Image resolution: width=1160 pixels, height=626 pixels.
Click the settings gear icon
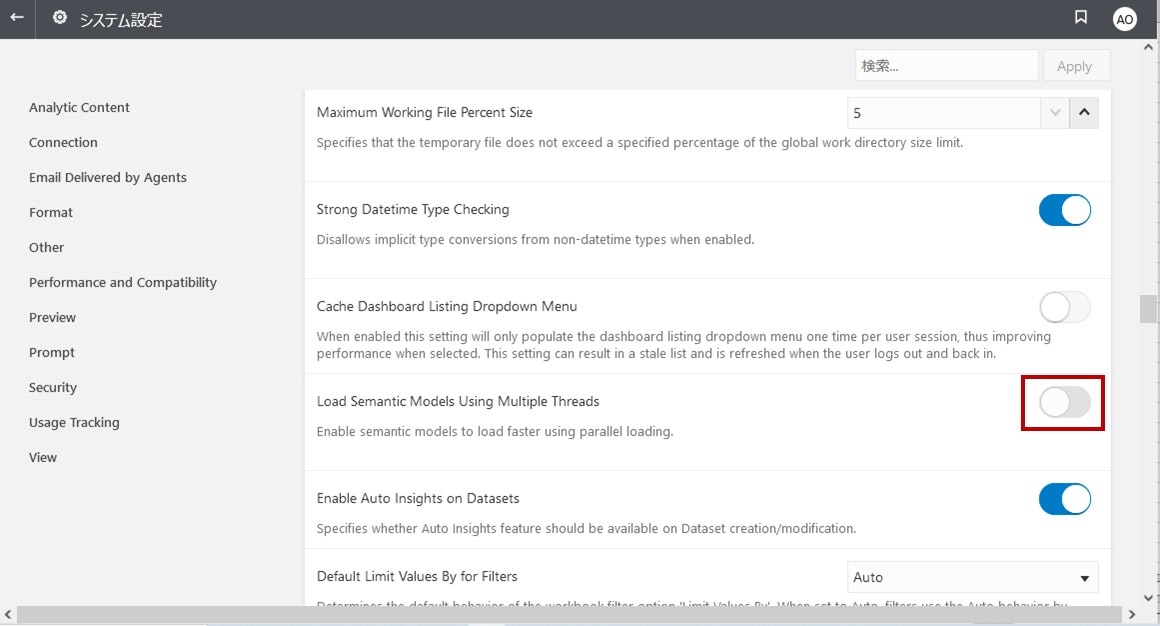(x=60, y=18)
